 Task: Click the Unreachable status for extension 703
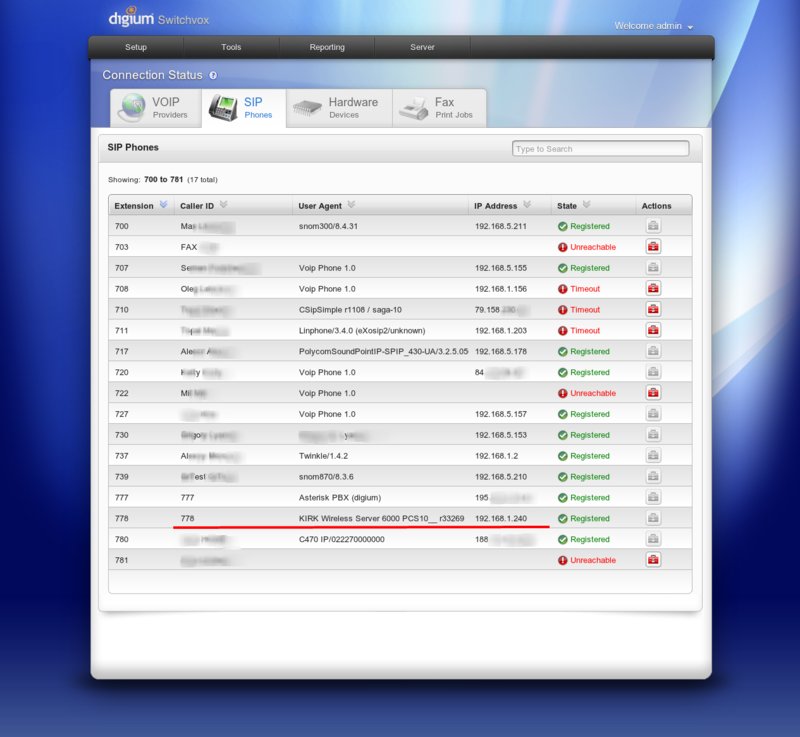587,247
